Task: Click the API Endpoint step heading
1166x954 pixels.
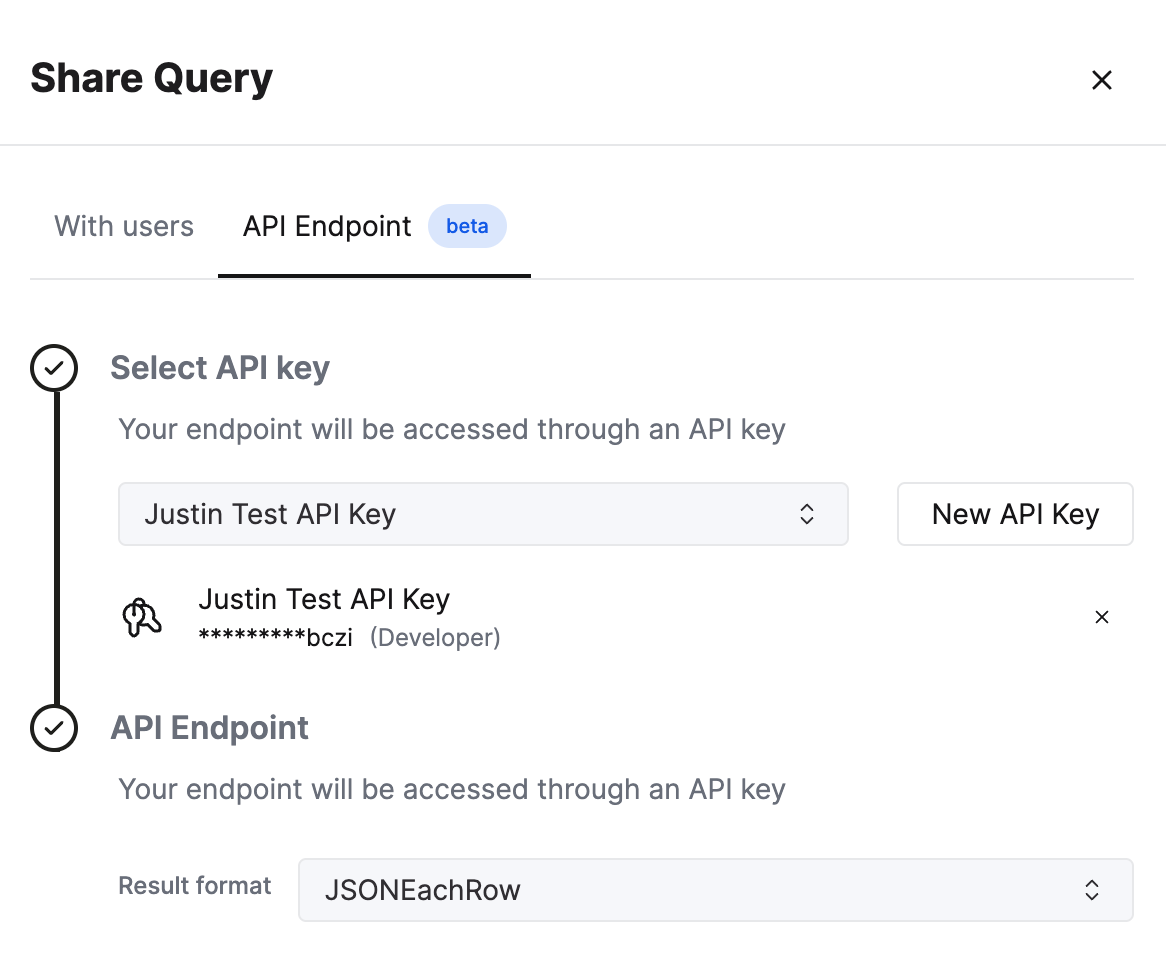Action: click(209, 728)
